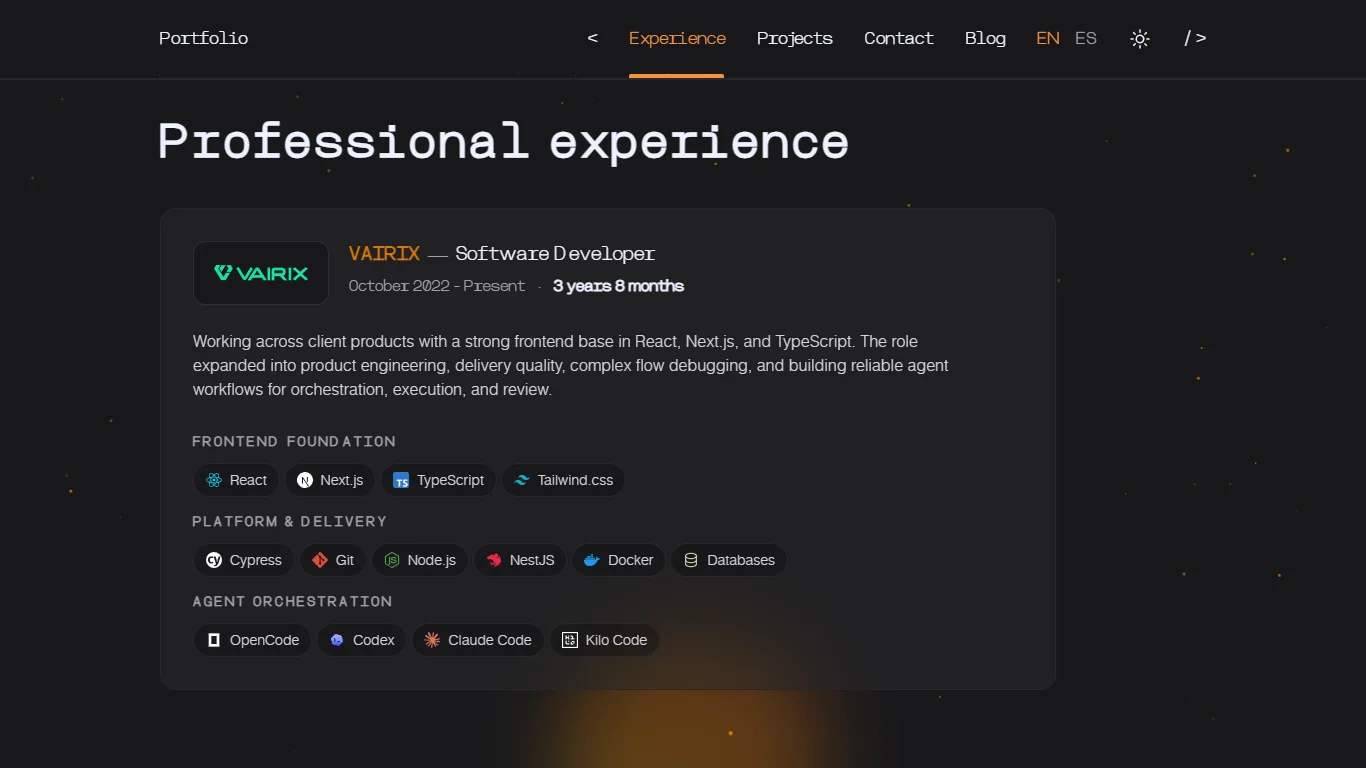Image resolution: width=1366 pixels, height=768 pixels.
Task: Select the TypeScript chip label
Action: tap(451, 480)
